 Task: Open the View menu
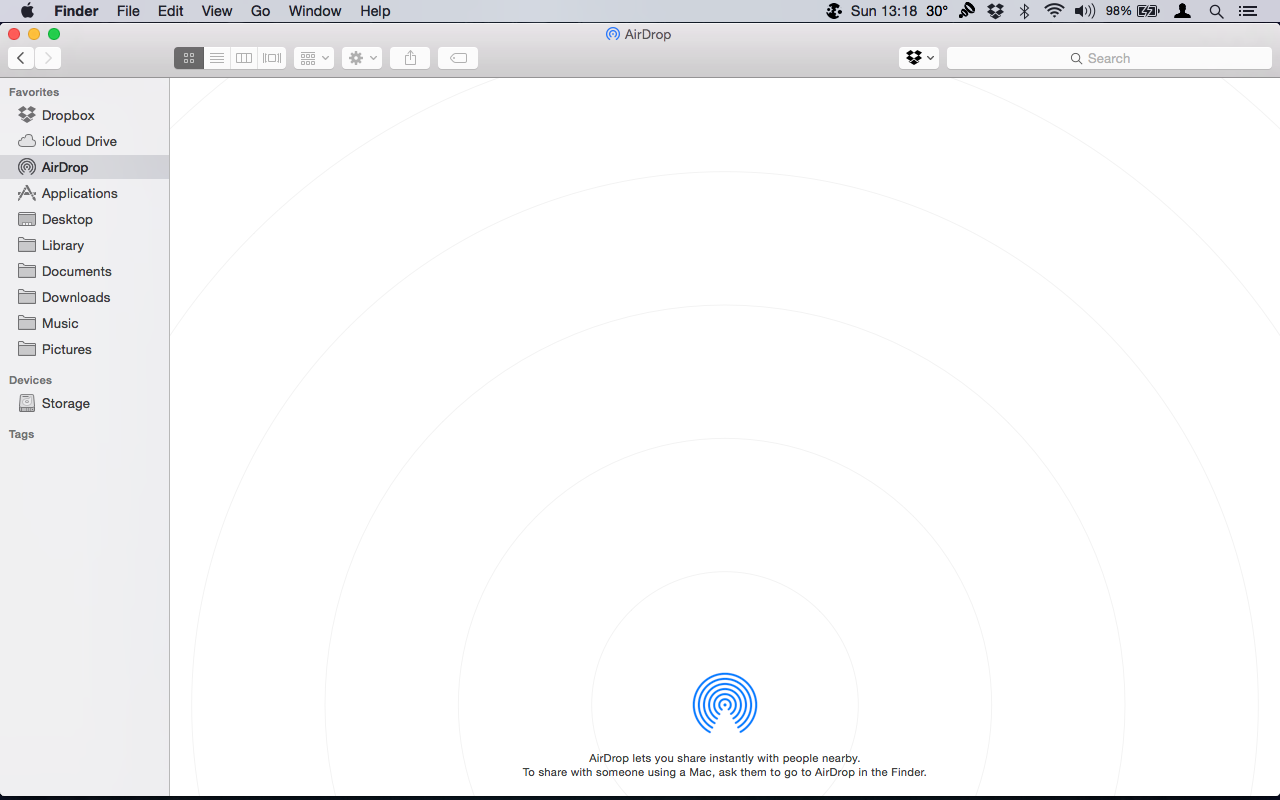point(217,11)
